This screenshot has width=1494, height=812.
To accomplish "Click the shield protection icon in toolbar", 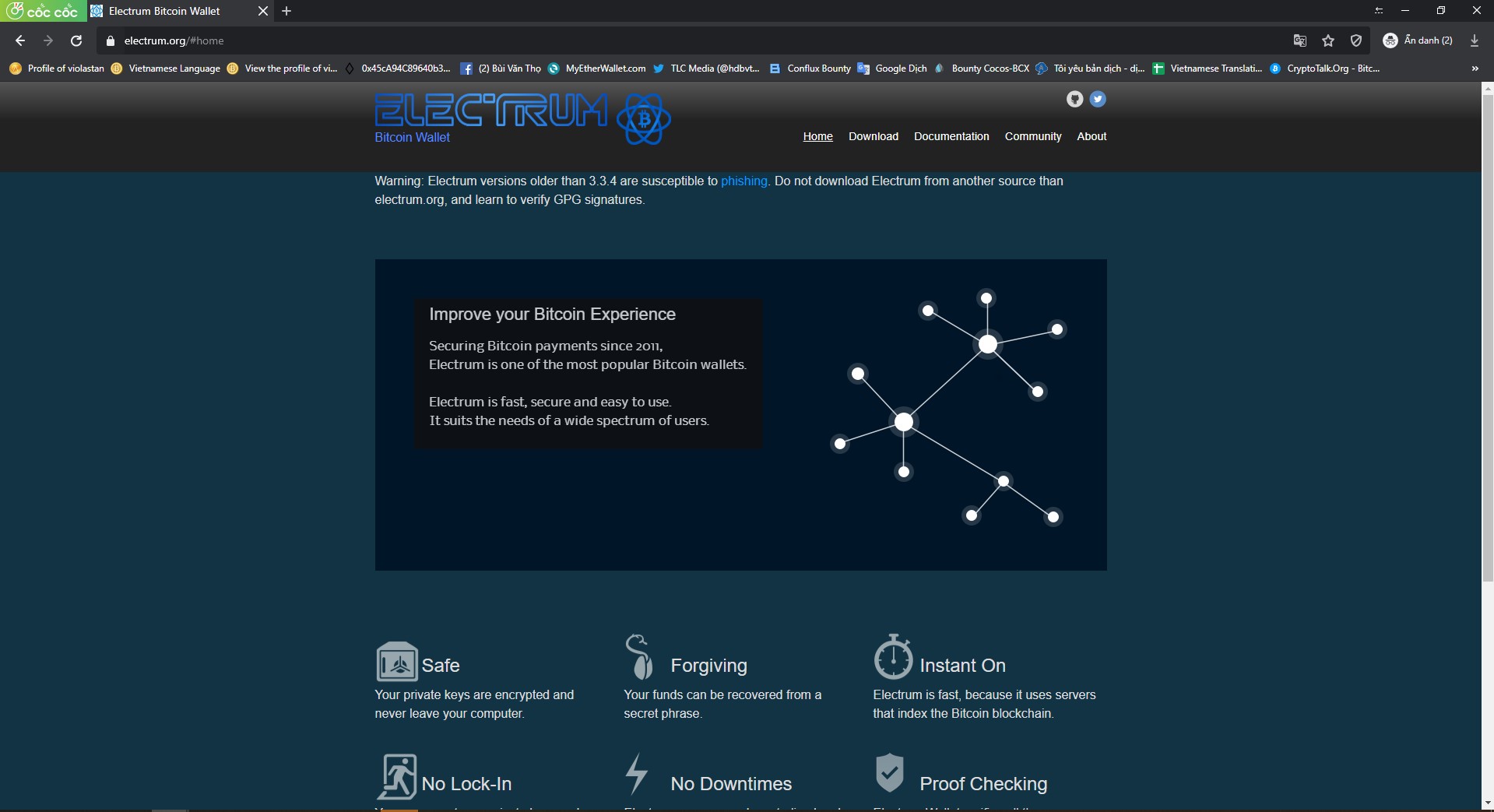I will click(1356, 40).
